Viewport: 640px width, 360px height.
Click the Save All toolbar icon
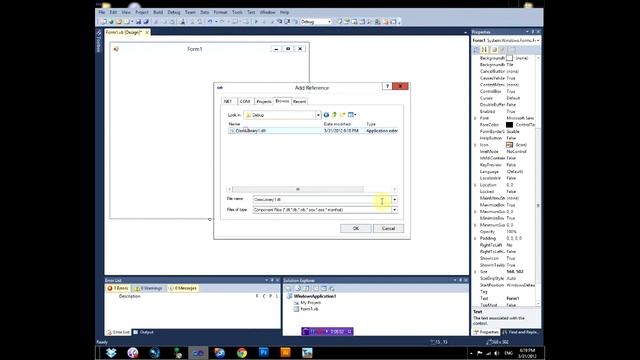(146, 22)
